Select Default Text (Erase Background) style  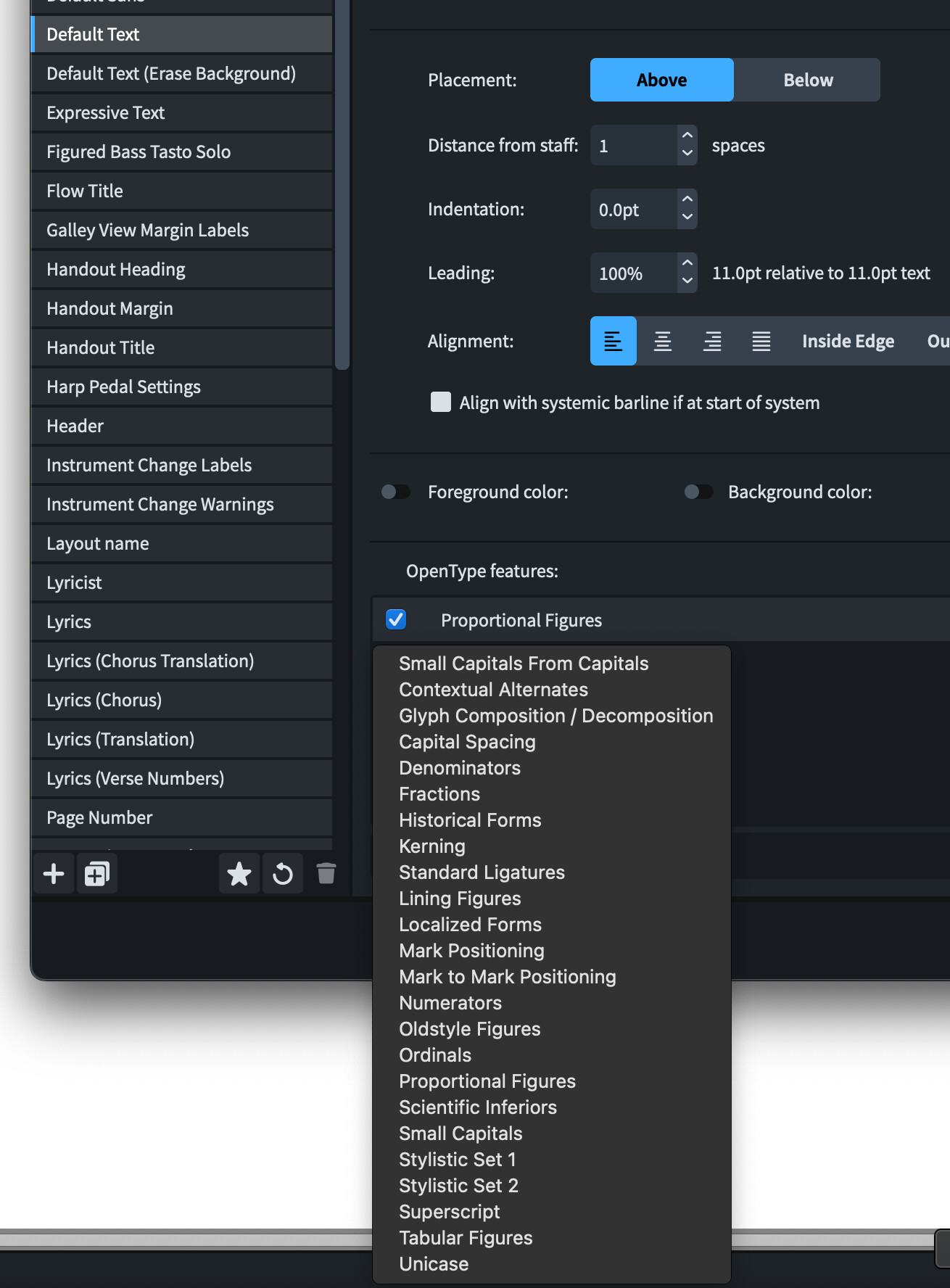coord(182,73)
